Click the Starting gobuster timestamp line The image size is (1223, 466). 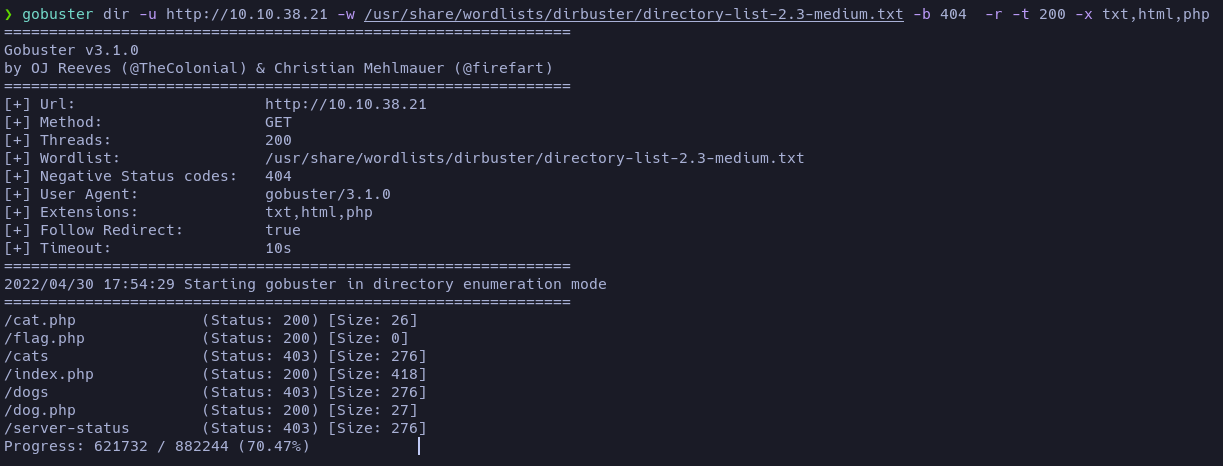(x=305, y=284)
